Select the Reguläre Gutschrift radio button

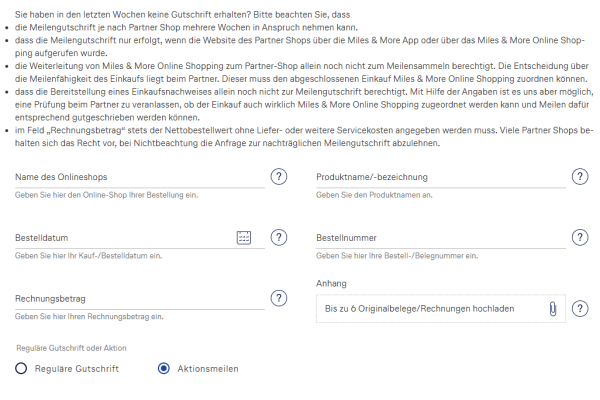tap(21, 369)
